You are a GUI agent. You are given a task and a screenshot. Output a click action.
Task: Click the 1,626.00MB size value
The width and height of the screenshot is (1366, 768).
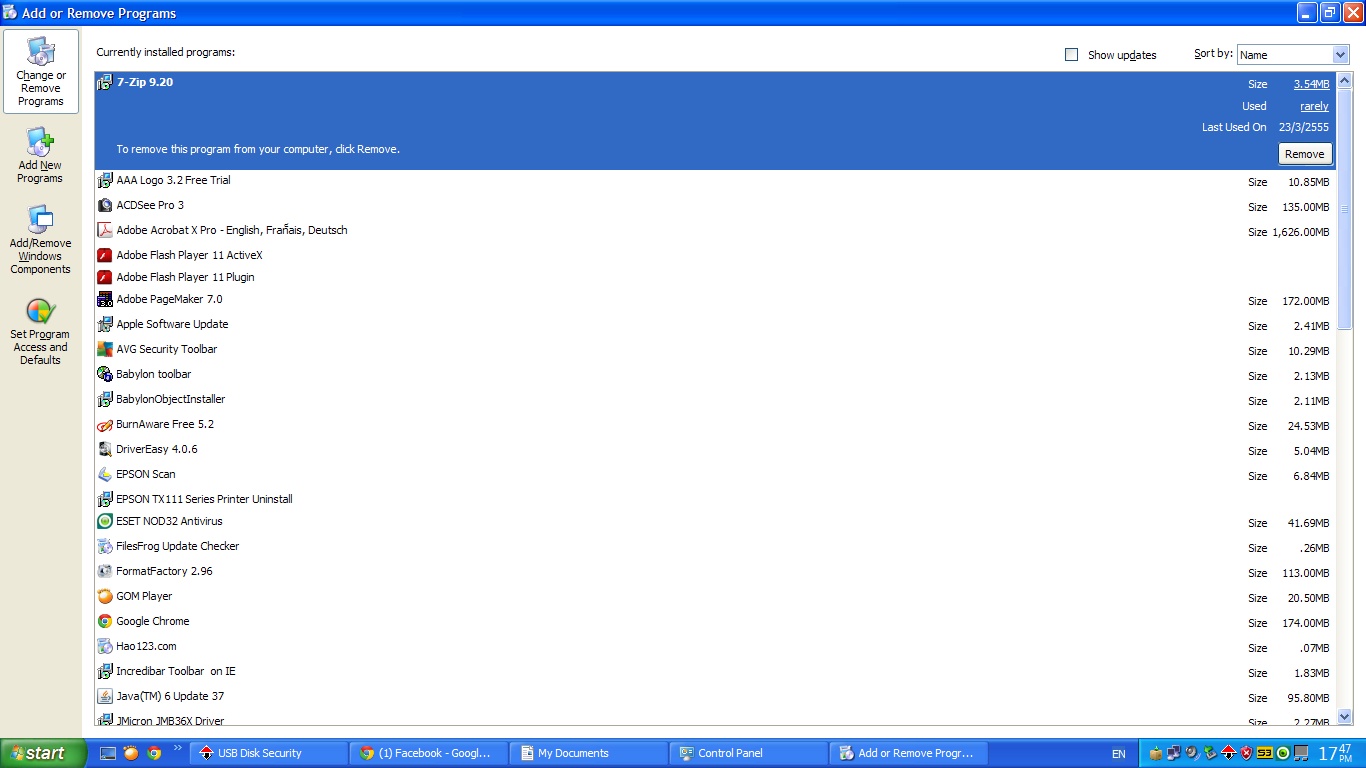pyautogui.click(x=1301, y=233)
